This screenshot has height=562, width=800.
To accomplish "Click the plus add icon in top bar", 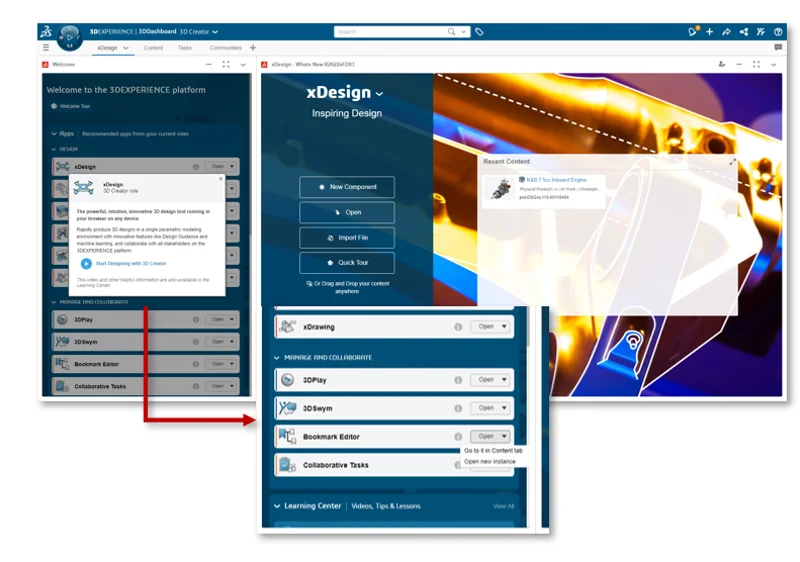I will click(709, 32).
